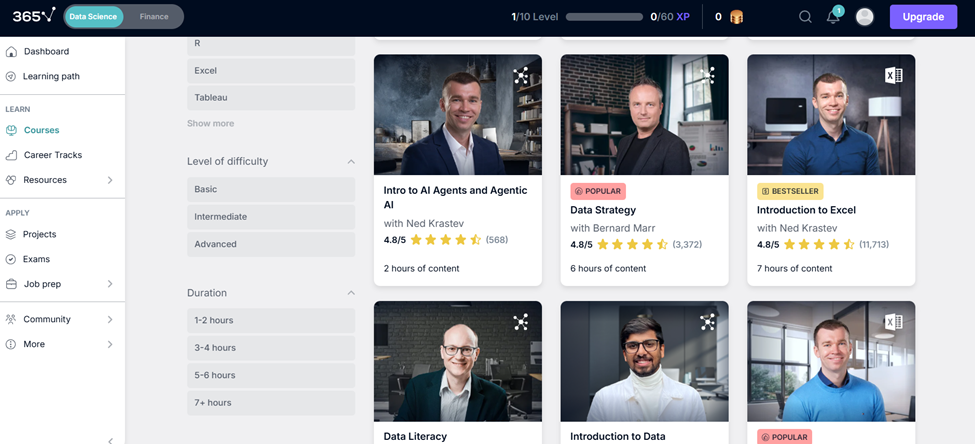Select the Intermediate difficulty filter
This screenshot has width=975, height=444.
(x=270, y=217)
